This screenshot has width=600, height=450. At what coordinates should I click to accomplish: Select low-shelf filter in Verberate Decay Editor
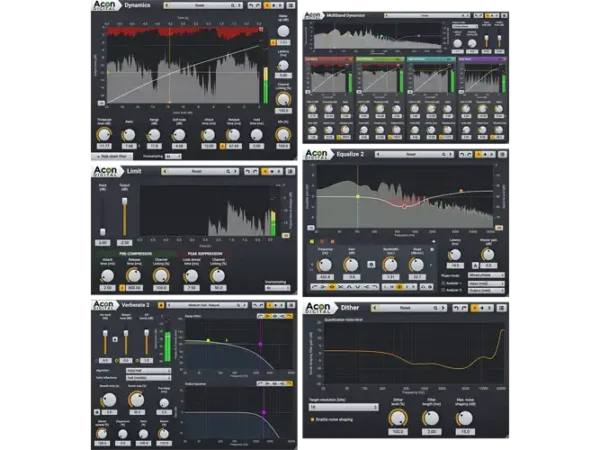268,316
